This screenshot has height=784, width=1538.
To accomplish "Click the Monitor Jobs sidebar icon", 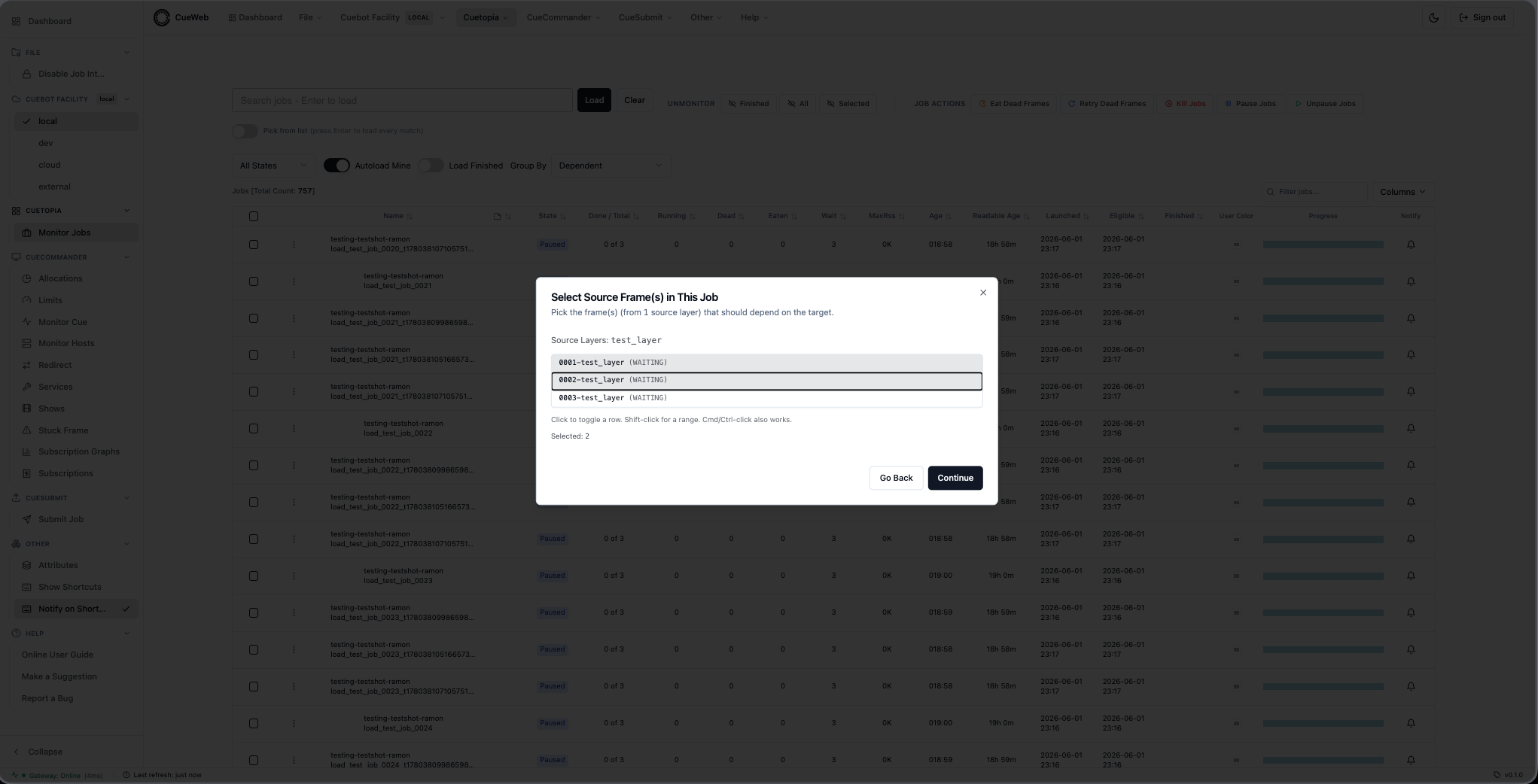I will point(27,232).
